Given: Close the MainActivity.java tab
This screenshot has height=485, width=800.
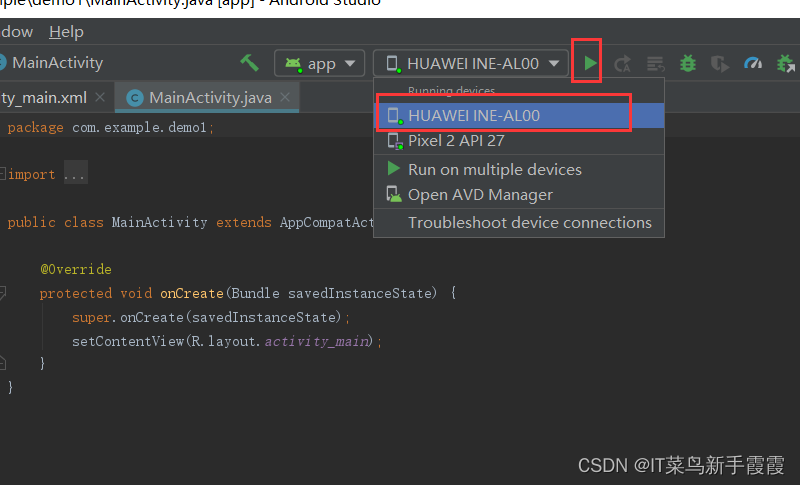Looking at the screenshot, I should click(285, 97).
